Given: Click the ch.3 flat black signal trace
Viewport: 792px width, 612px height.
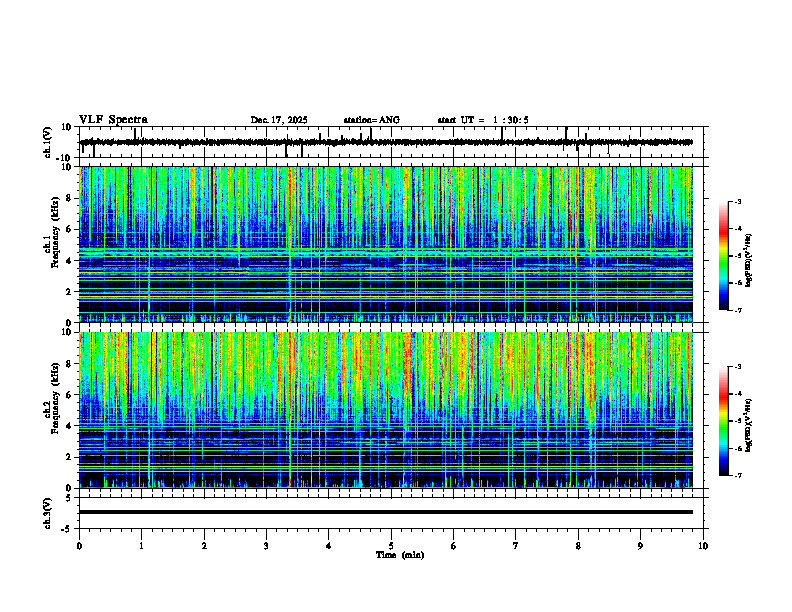Looking at the screenshot, I should tap(386, 512).
